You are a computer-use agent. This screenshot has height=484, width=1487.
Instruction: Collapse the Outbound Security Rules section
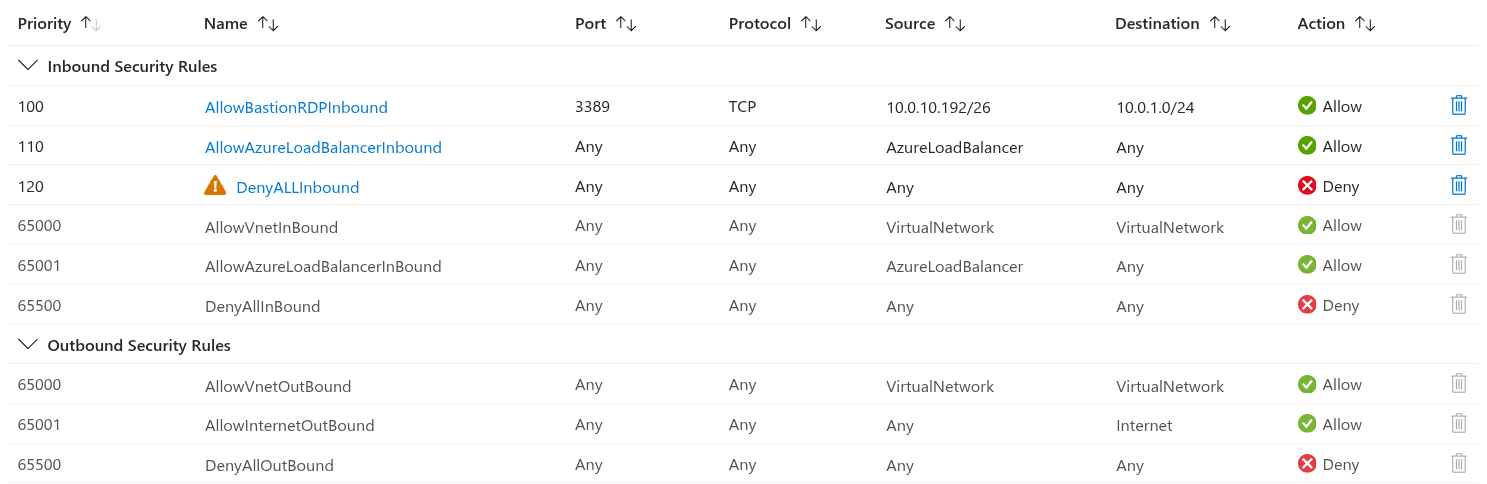tap(29, 345)
